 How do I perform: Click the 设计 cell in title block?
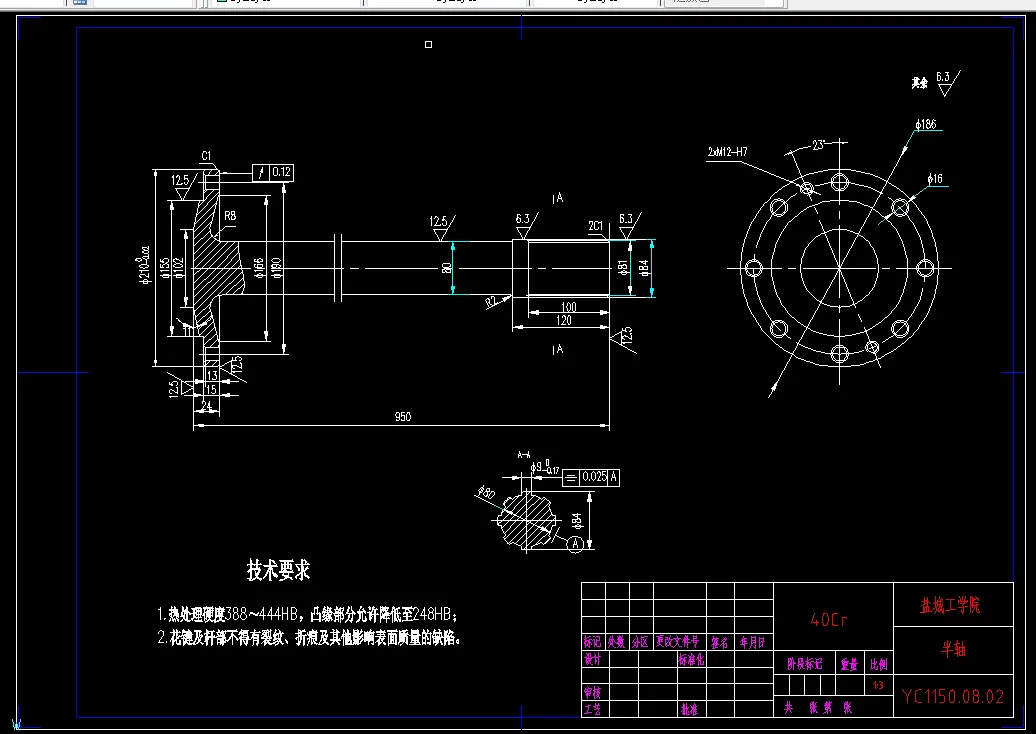[593, 659]
